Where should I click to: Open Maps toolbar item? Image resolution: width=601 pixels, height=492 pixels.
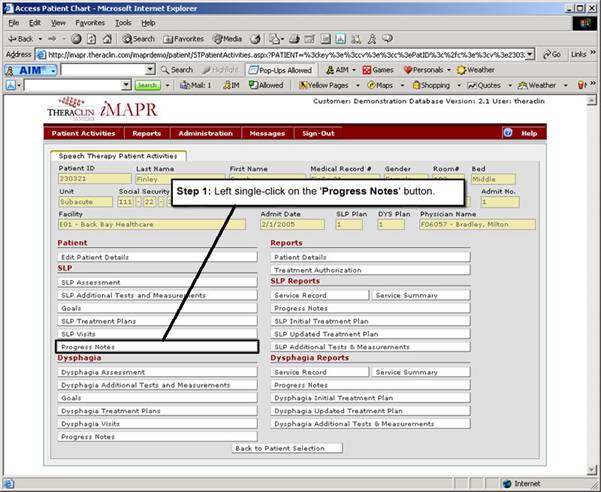380,85
